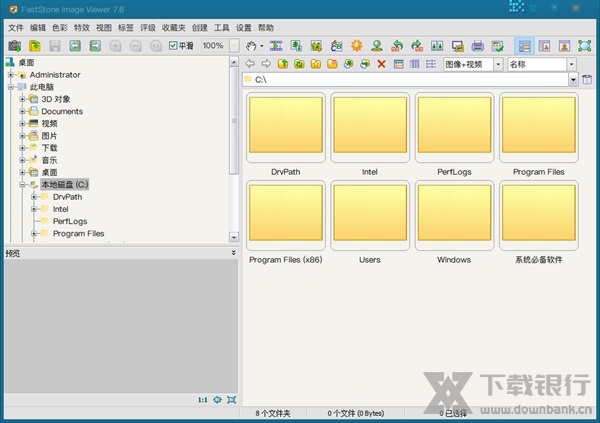Open the 名称 sort order dropdown
The image size is (600, 423).
pyautogui.click(x=542, y=64)
